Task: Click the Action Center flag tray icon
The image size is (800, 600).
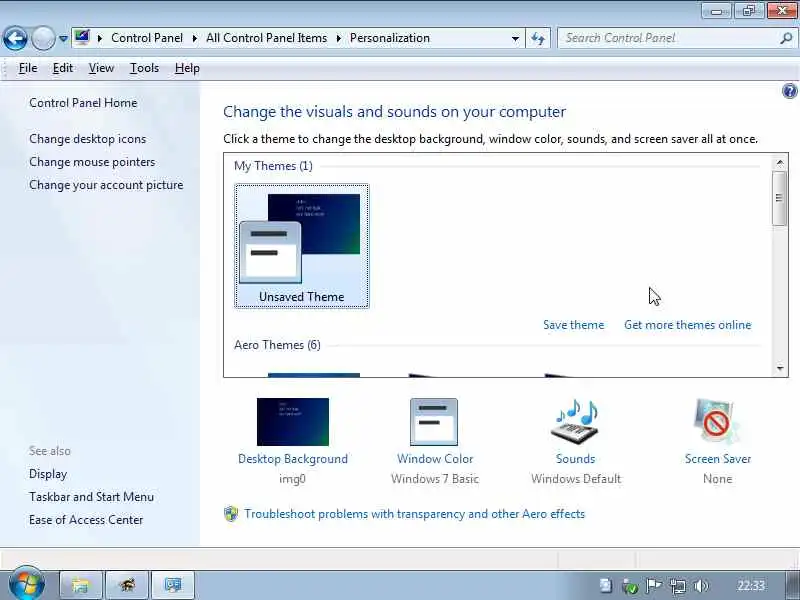Action: (x=654, y=586)
